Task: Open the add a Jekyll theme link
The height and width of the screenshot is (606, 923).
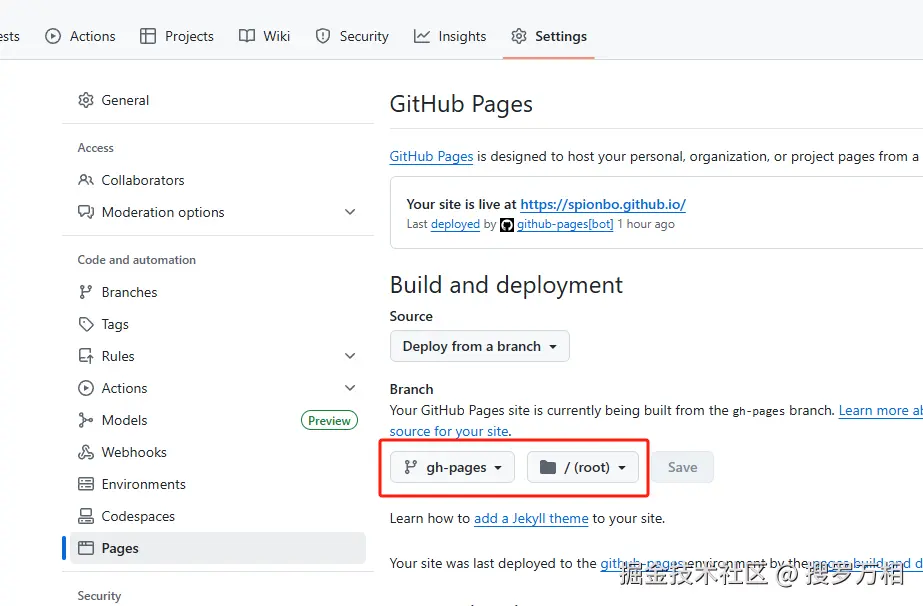Action: [x=531, y=518]
